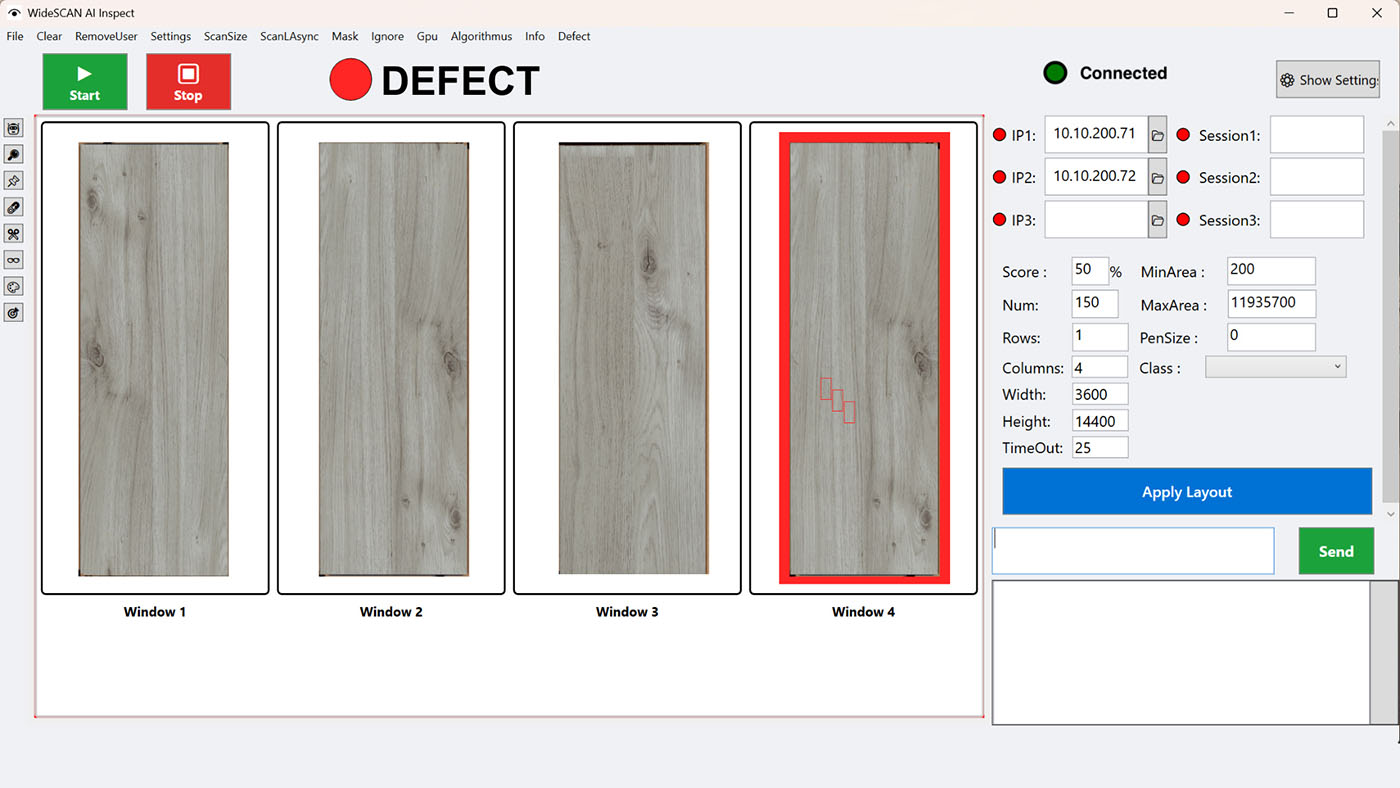This screenshot has height=788, width=1400.
Task: Open the Algorithmus menu
Action: [x=481, y=36]
